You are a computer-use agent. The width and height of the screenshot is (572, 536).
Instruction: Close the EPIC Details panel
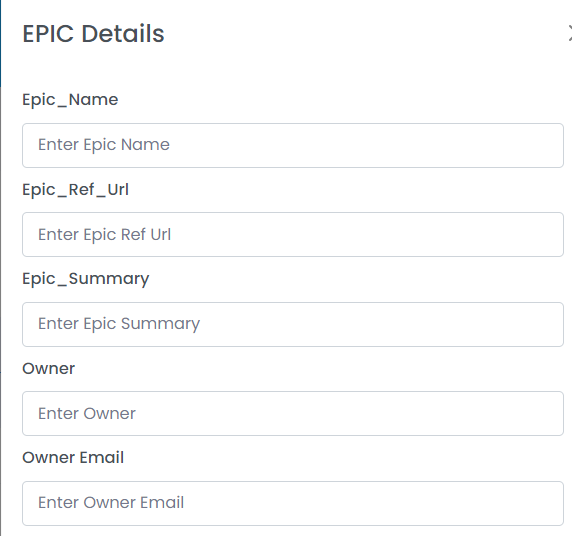[x=570, y=34]
